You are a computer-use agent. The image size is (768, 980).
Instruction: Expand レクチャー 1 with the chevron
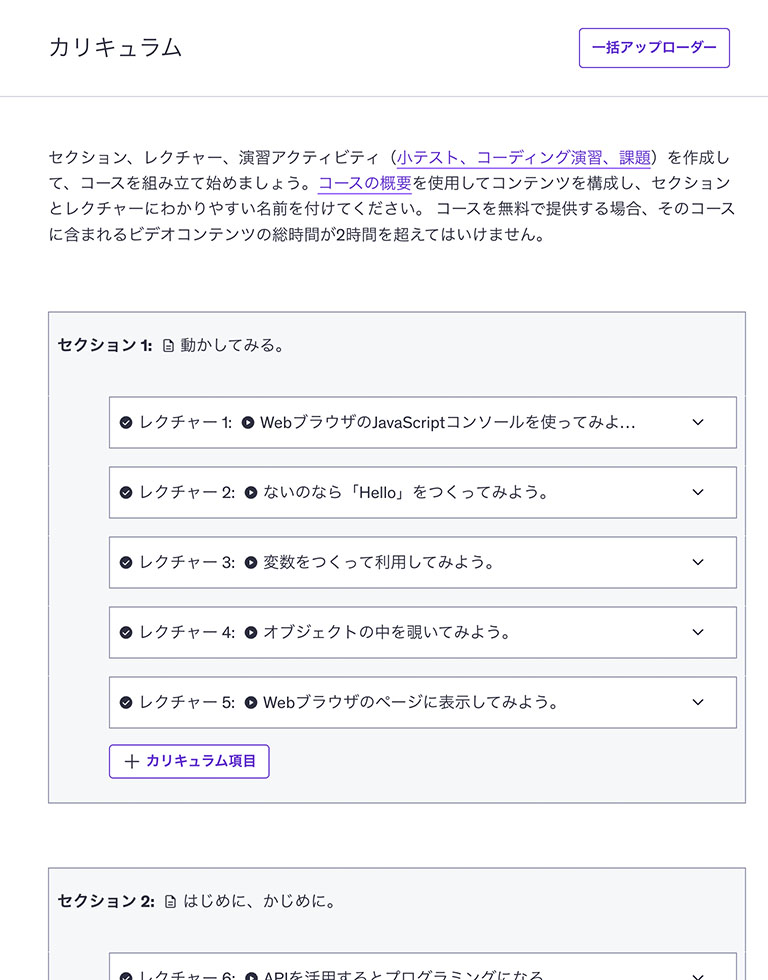point(698,422)
